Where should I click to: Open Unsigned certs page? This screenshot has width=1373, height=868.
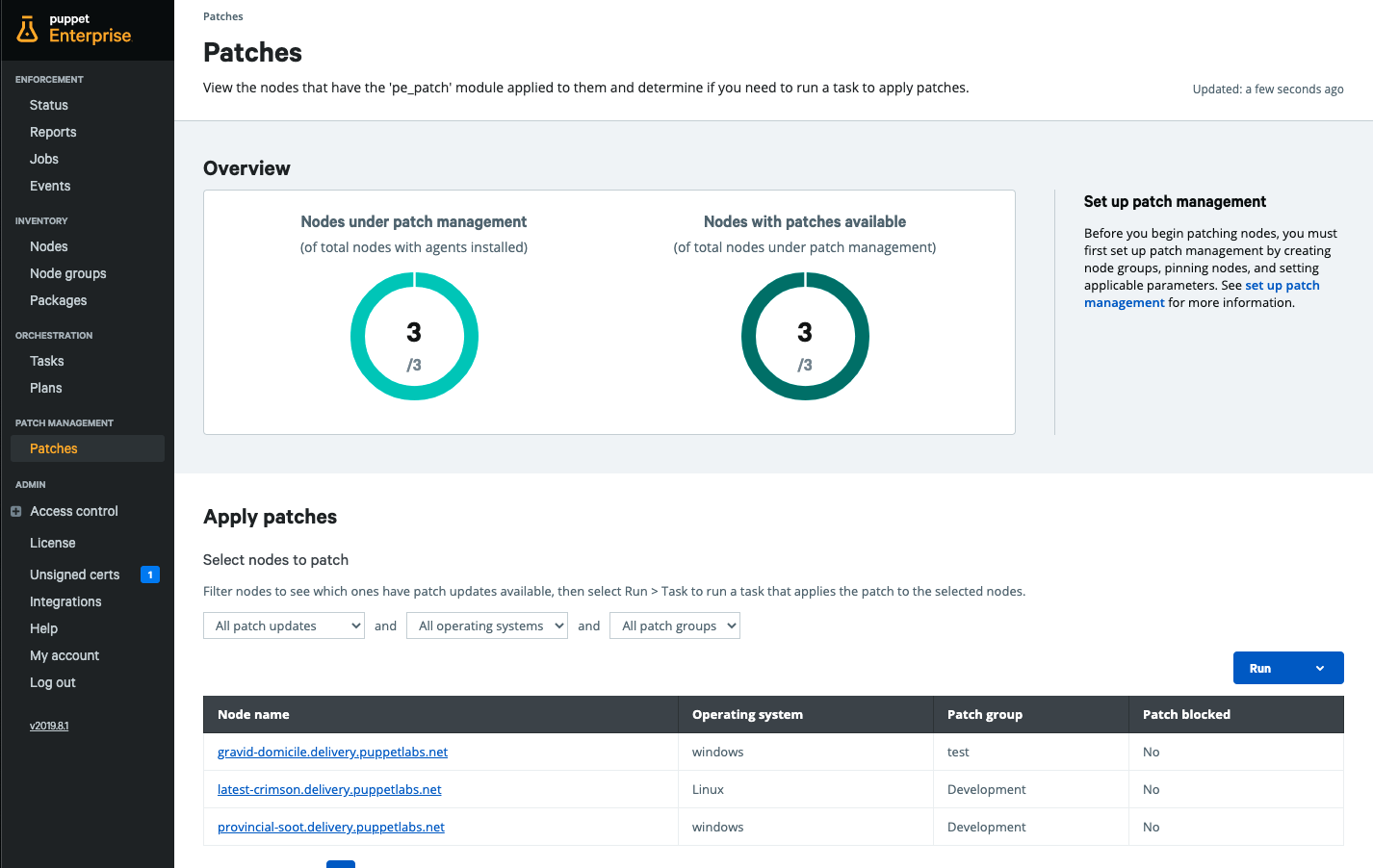coord(75,574)
